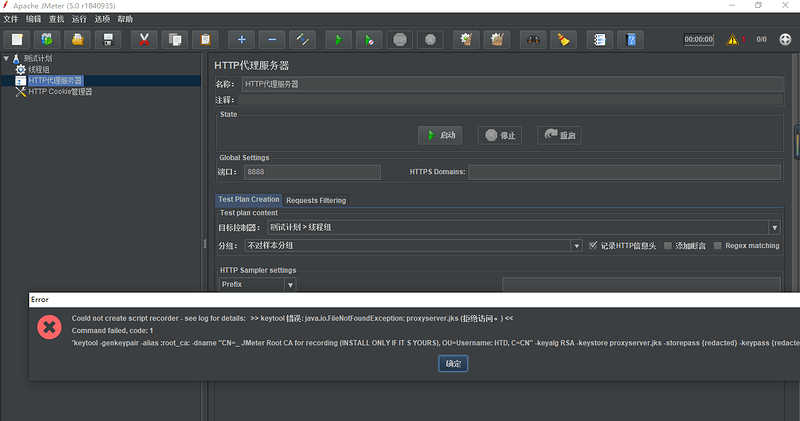
Task: Cut selection using the scissors icon
Action: click(144, 39)
